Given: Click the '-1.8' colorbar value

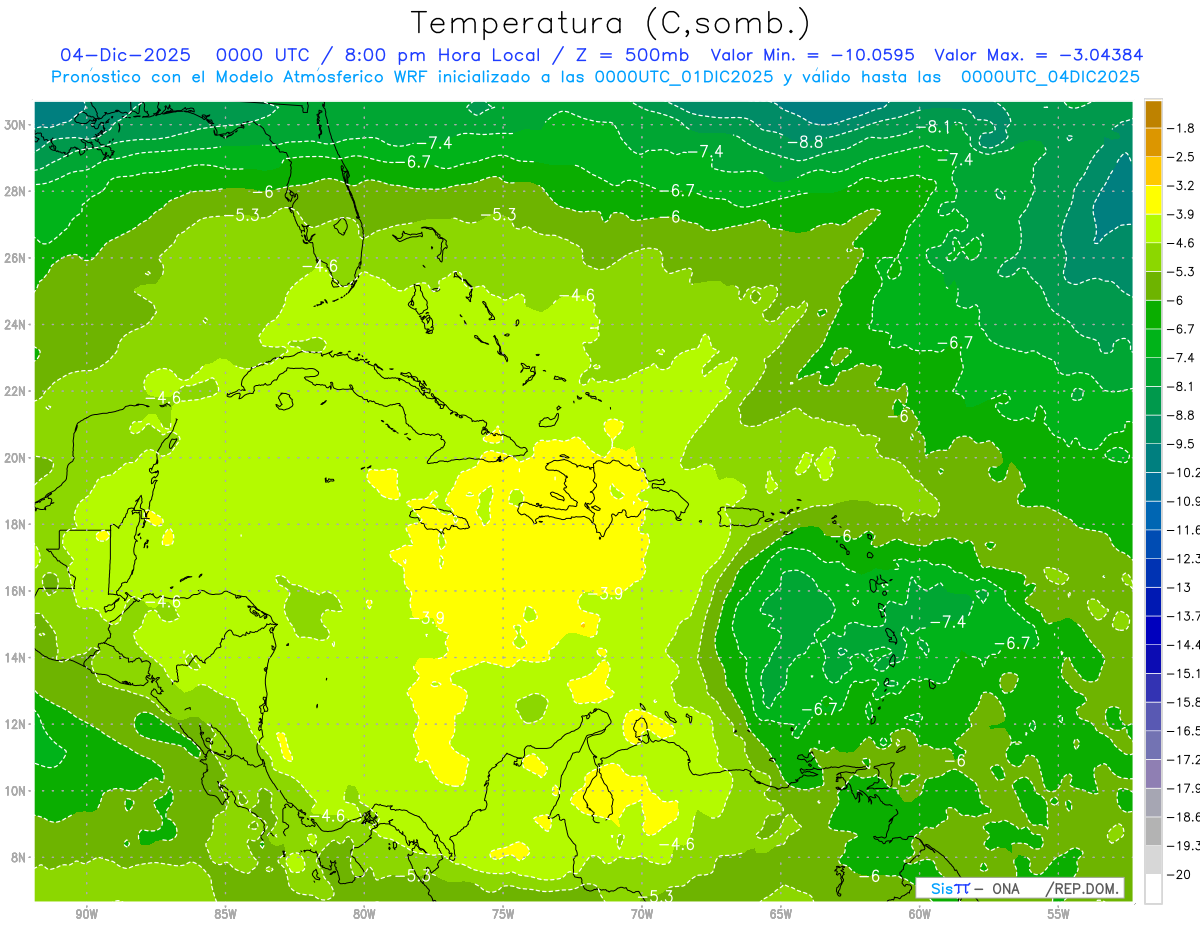Looking at the screenshot, I should [1182, 128].
